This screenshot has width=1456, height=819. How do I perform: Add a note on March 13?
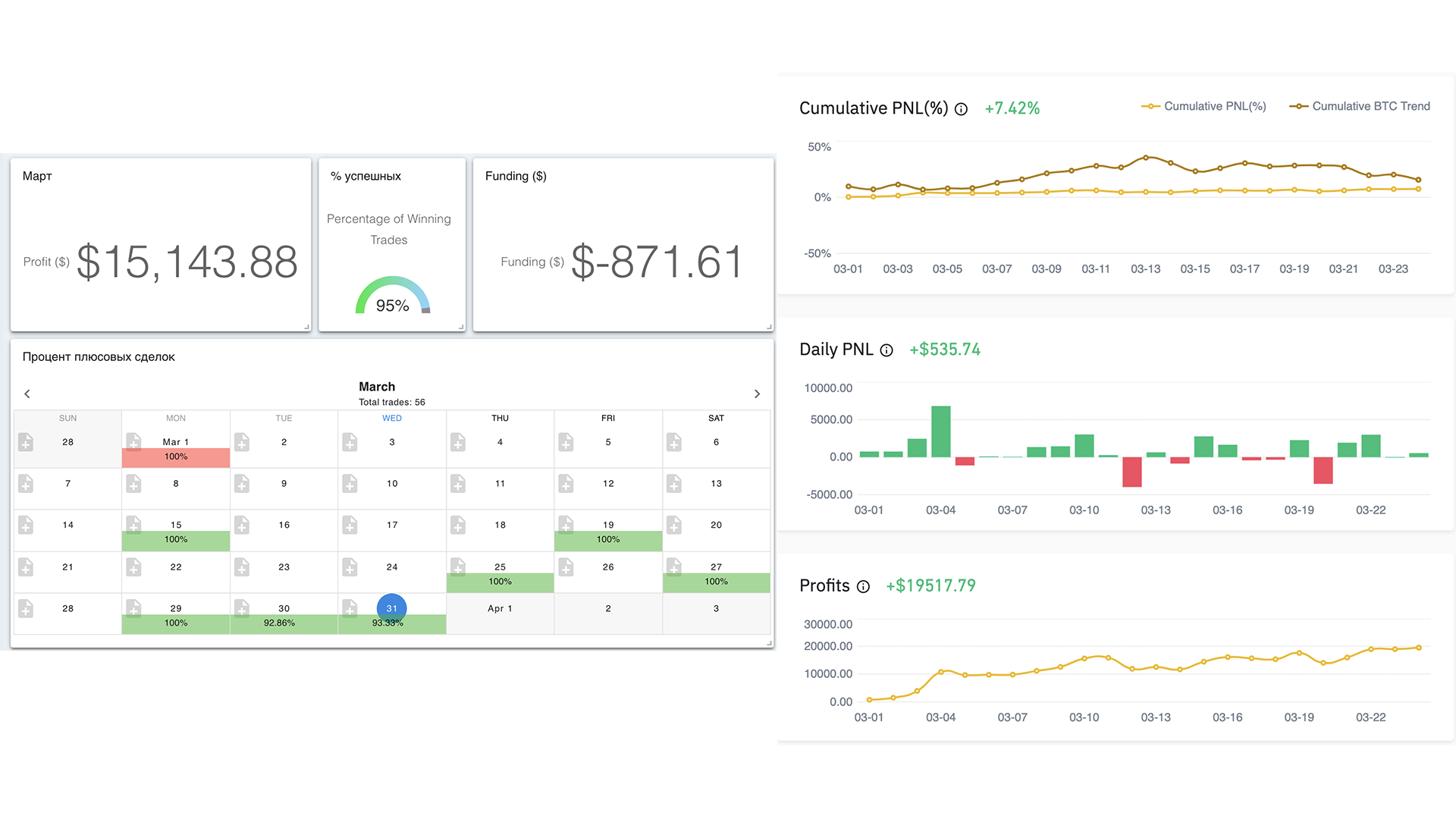click(x=674, y=483)
